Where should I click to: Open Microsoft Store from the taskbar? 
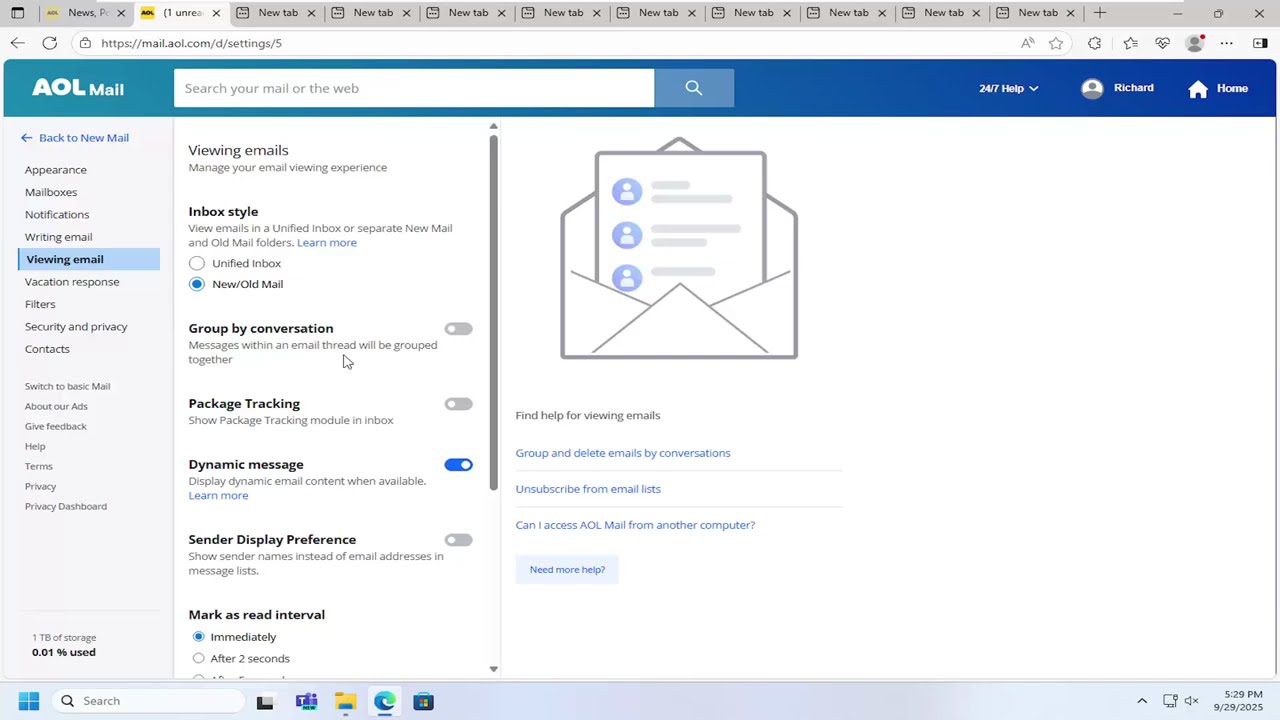424,701
